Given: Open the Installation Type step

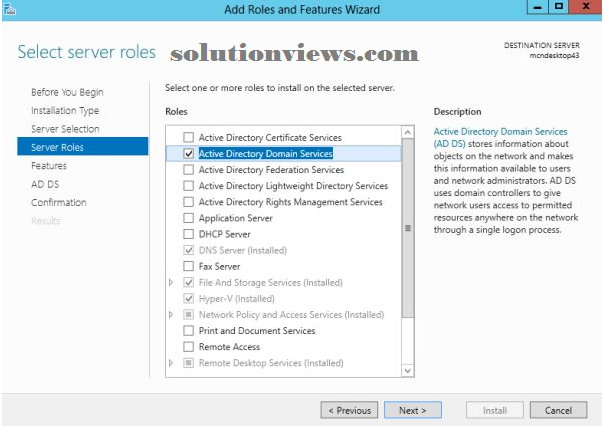Looking at the screenshot, I should coord(65,111).
